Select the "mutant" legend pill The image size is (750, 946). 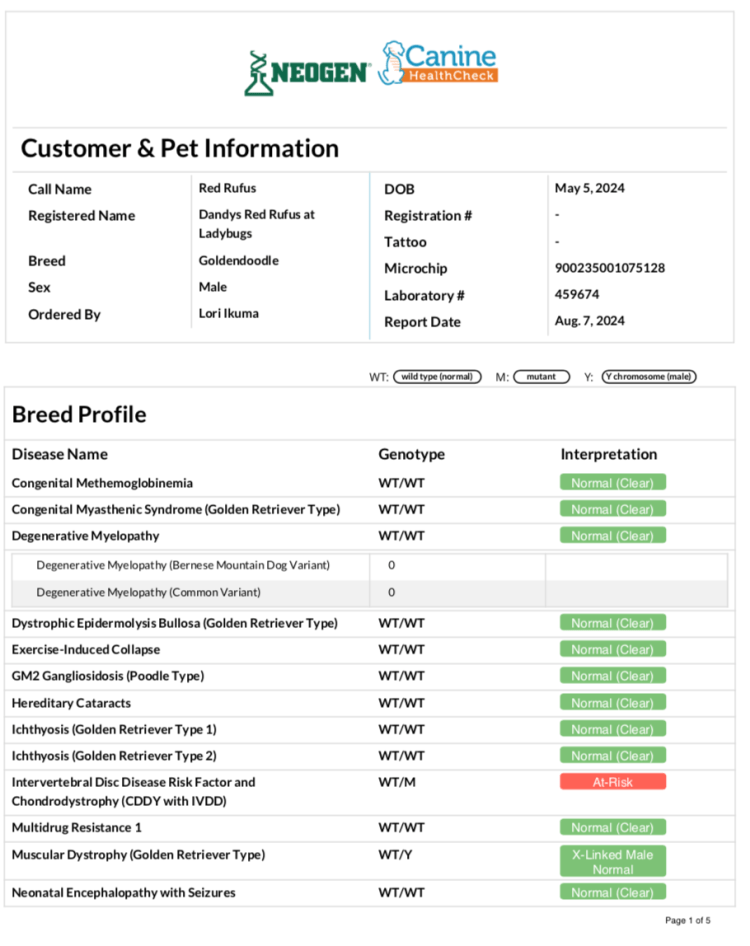point(541,377)
